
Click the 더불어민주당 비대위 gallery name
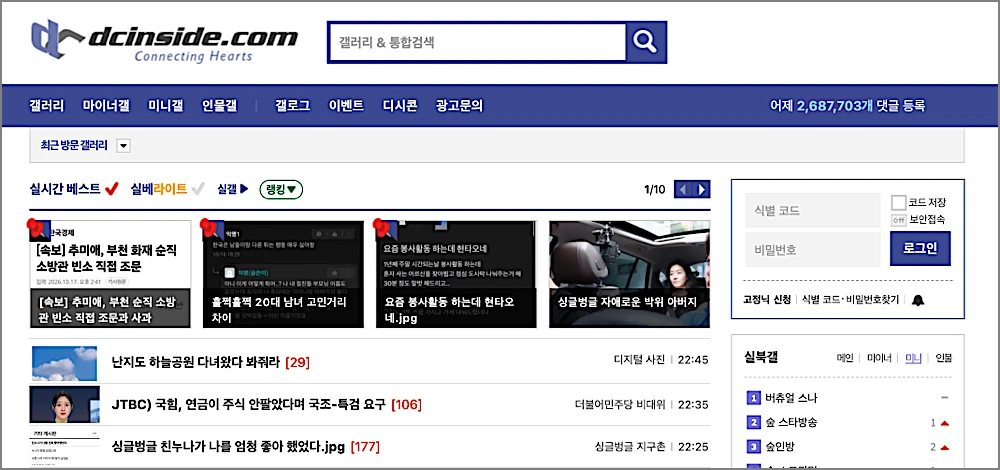tap(620, 404)
